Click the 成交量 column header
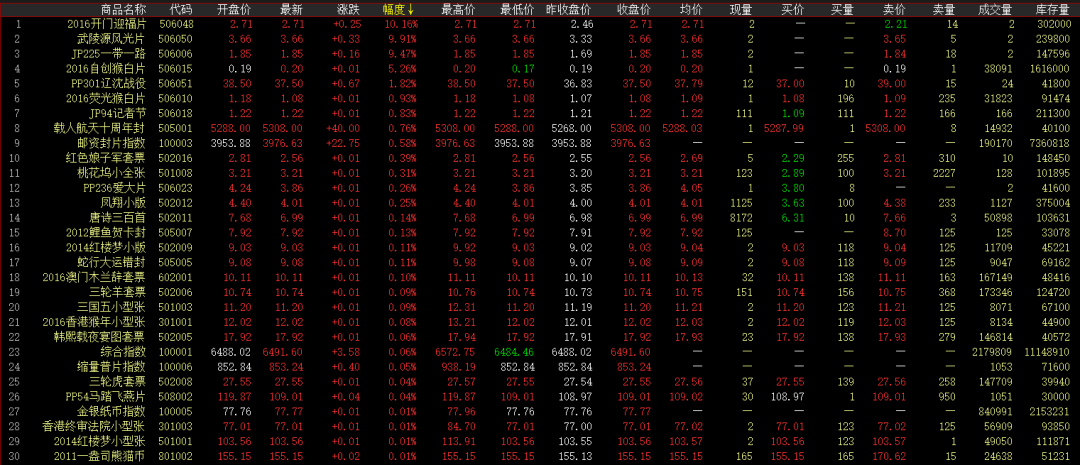Screen dimensions: 1080x465 click(995, 9)
